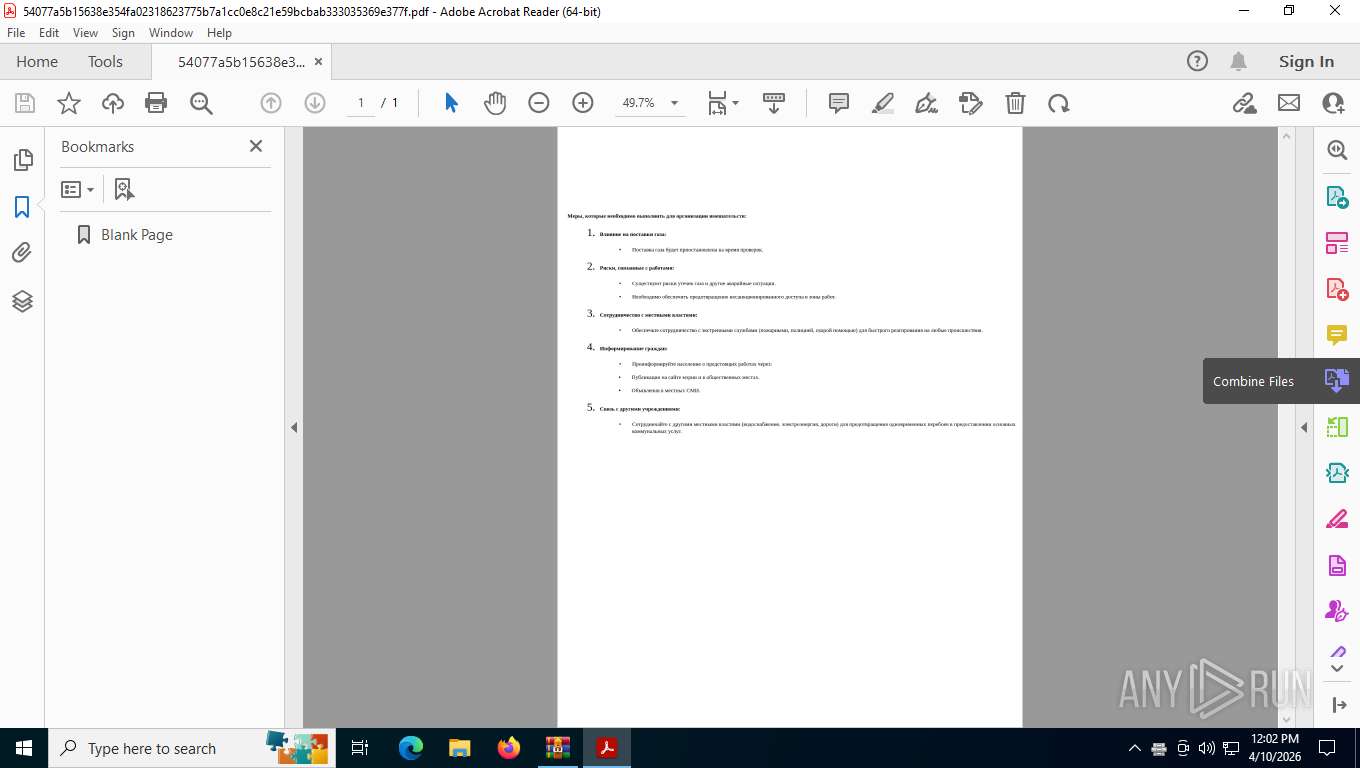Screen dimensions: 1360x768
Task: Open the Edit menu
Action: (49, 33)
